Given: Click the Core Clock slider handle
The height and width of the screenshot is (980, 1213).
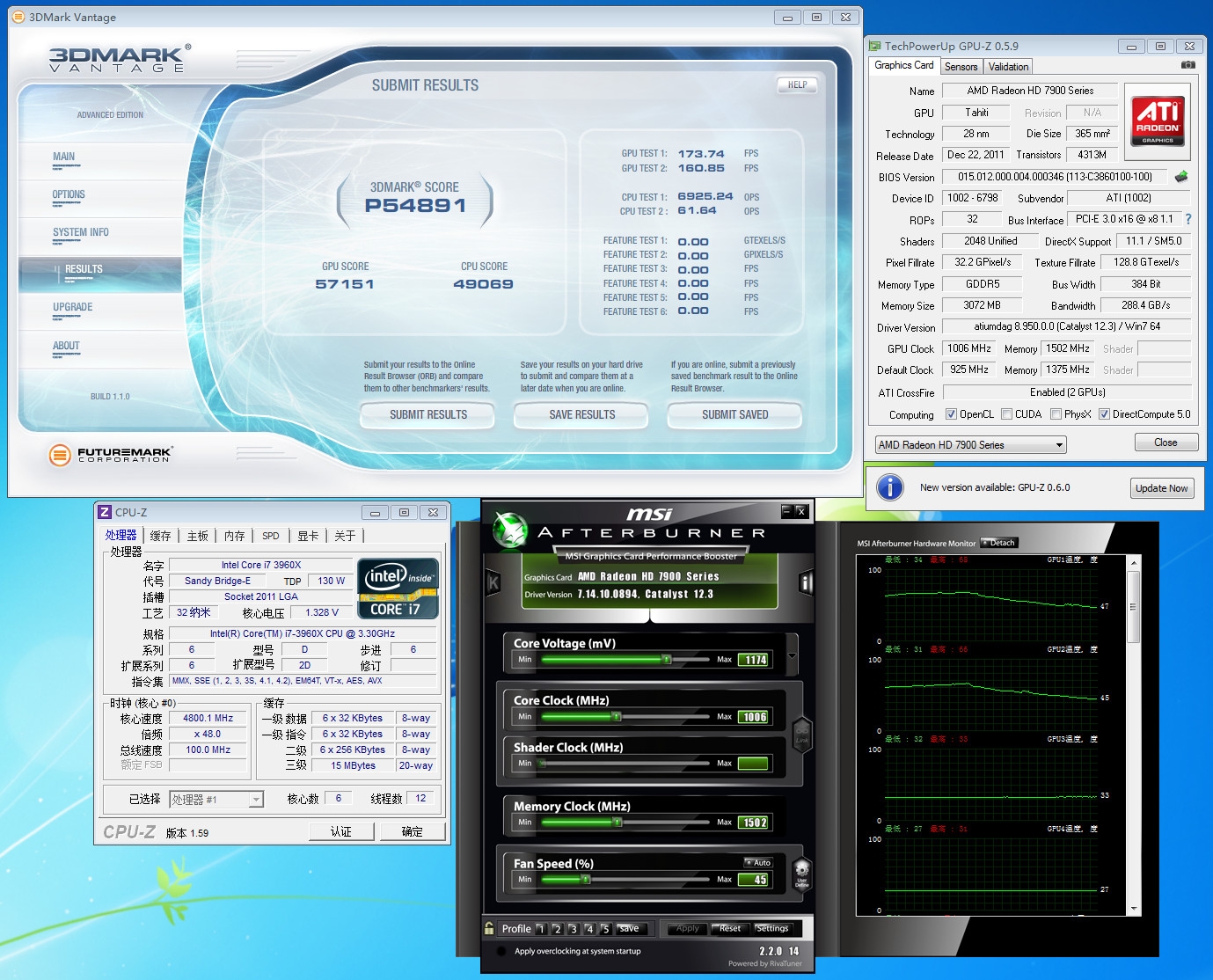Looking at the screenshot, I should click(x=617, y=717).
